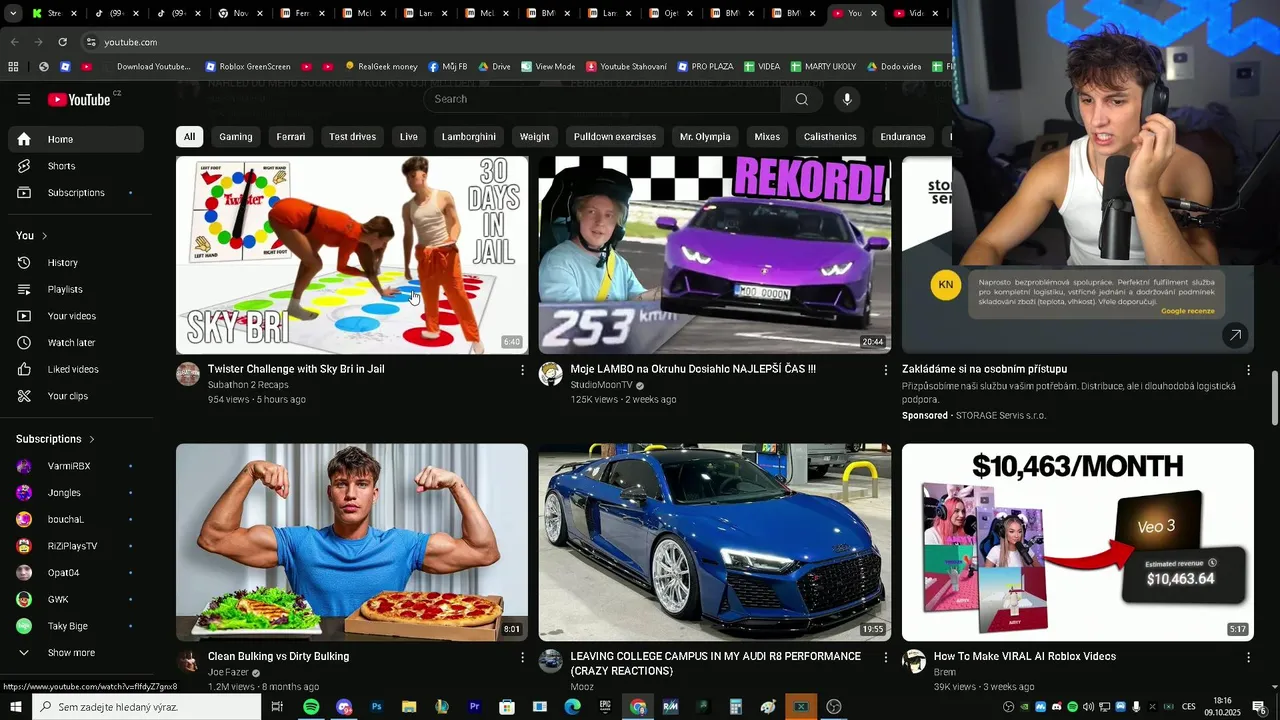Viewport: 1280px width, 720px height.
Task: Close the active YouTube browser tab
Action: (874, 13)
